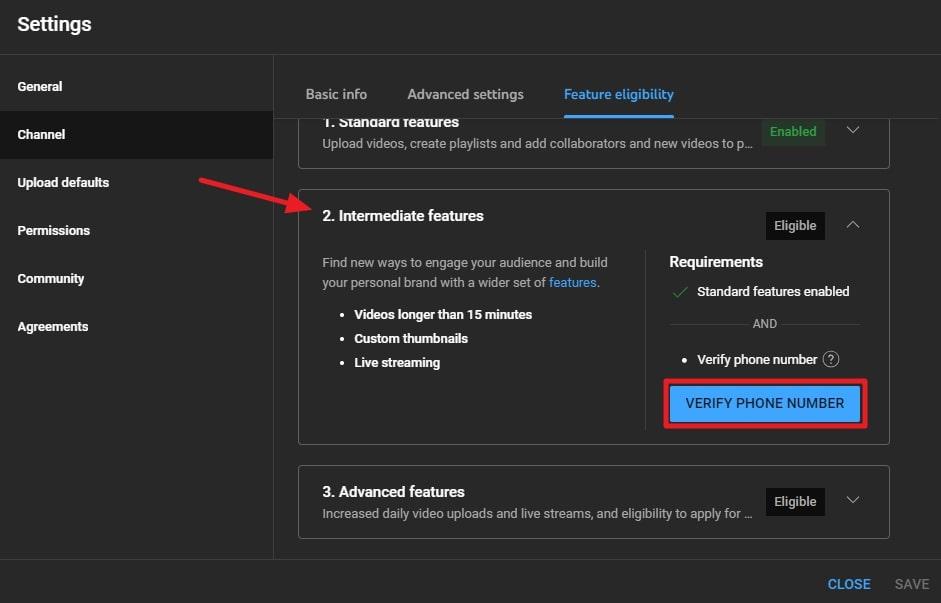Click 'Videos longer than 15 minutes' text
The image size is (941, 603).
tap(443, 314)
